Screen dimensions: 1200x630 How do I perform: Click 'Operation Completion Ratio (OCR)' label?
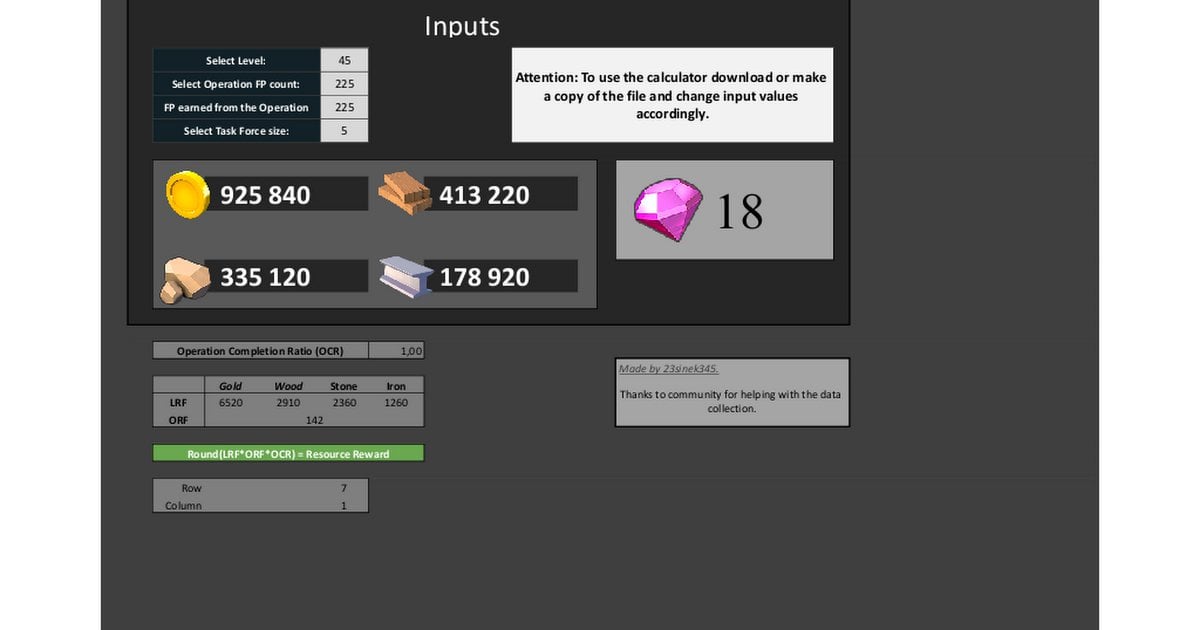click(260, 351)
